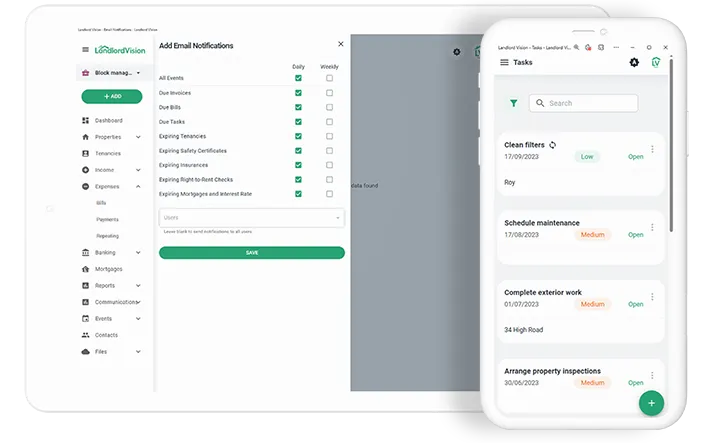Expand the Events submenu chevron
Image resolution: width=716 pixels, height=443 pixels.
[x=138, y=318]
